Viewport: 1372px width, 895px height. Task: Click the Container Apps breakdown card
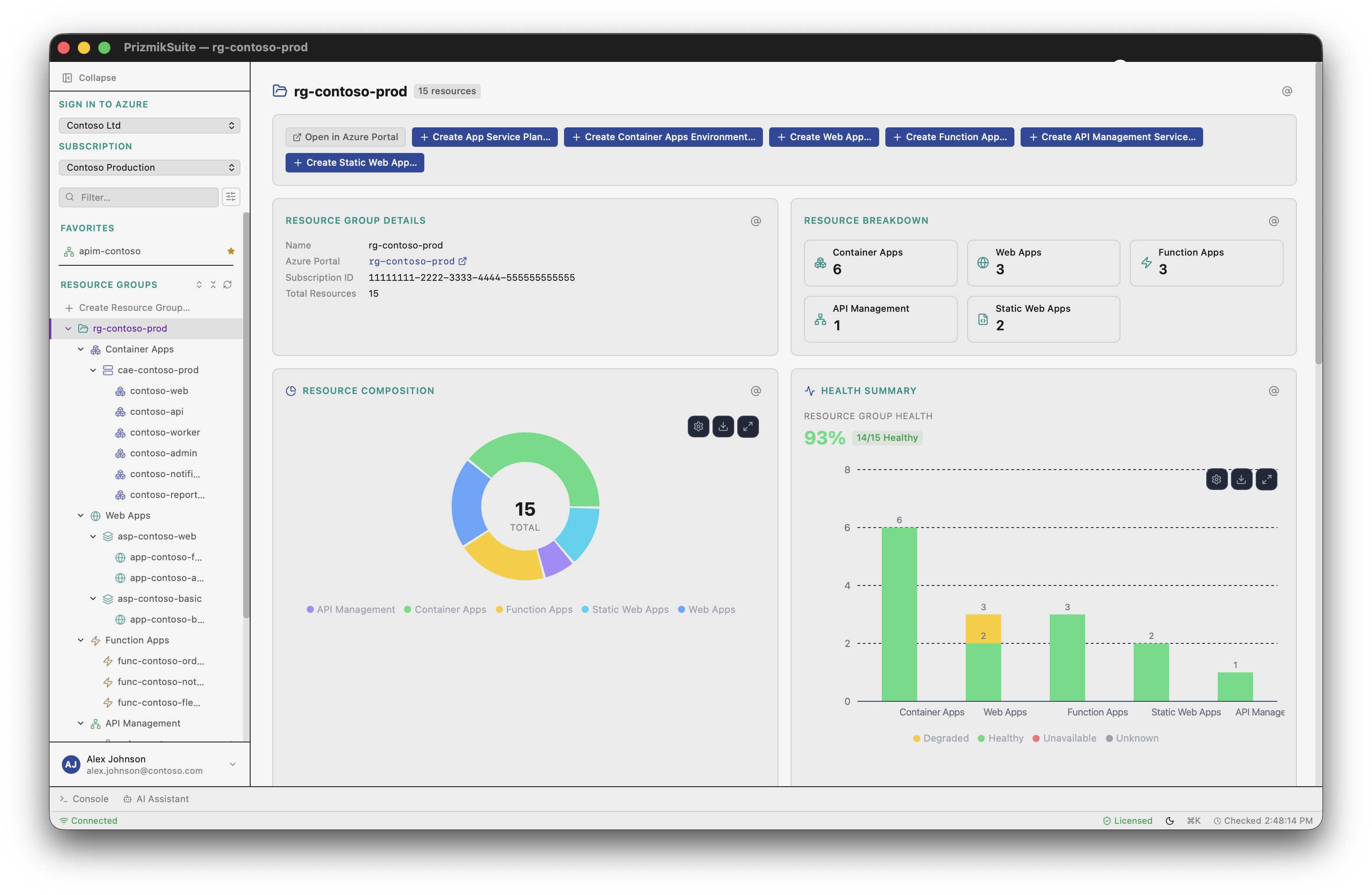click(880, 263)
